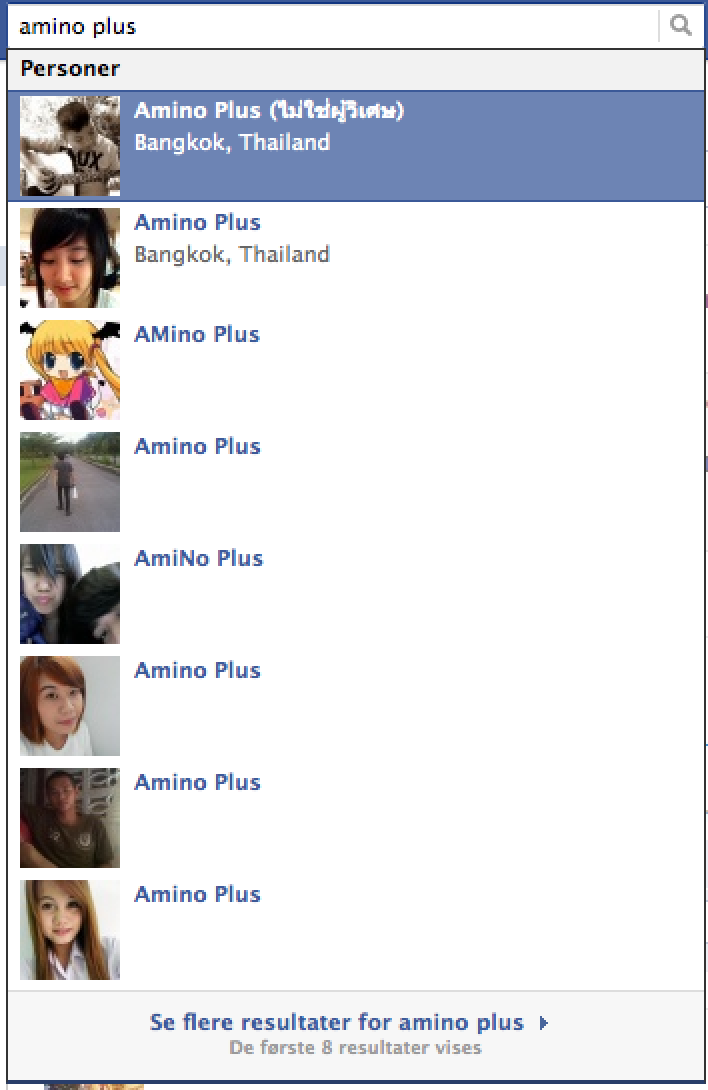
Task: Click the magnifying glass search icon
Action: point(680,26)
